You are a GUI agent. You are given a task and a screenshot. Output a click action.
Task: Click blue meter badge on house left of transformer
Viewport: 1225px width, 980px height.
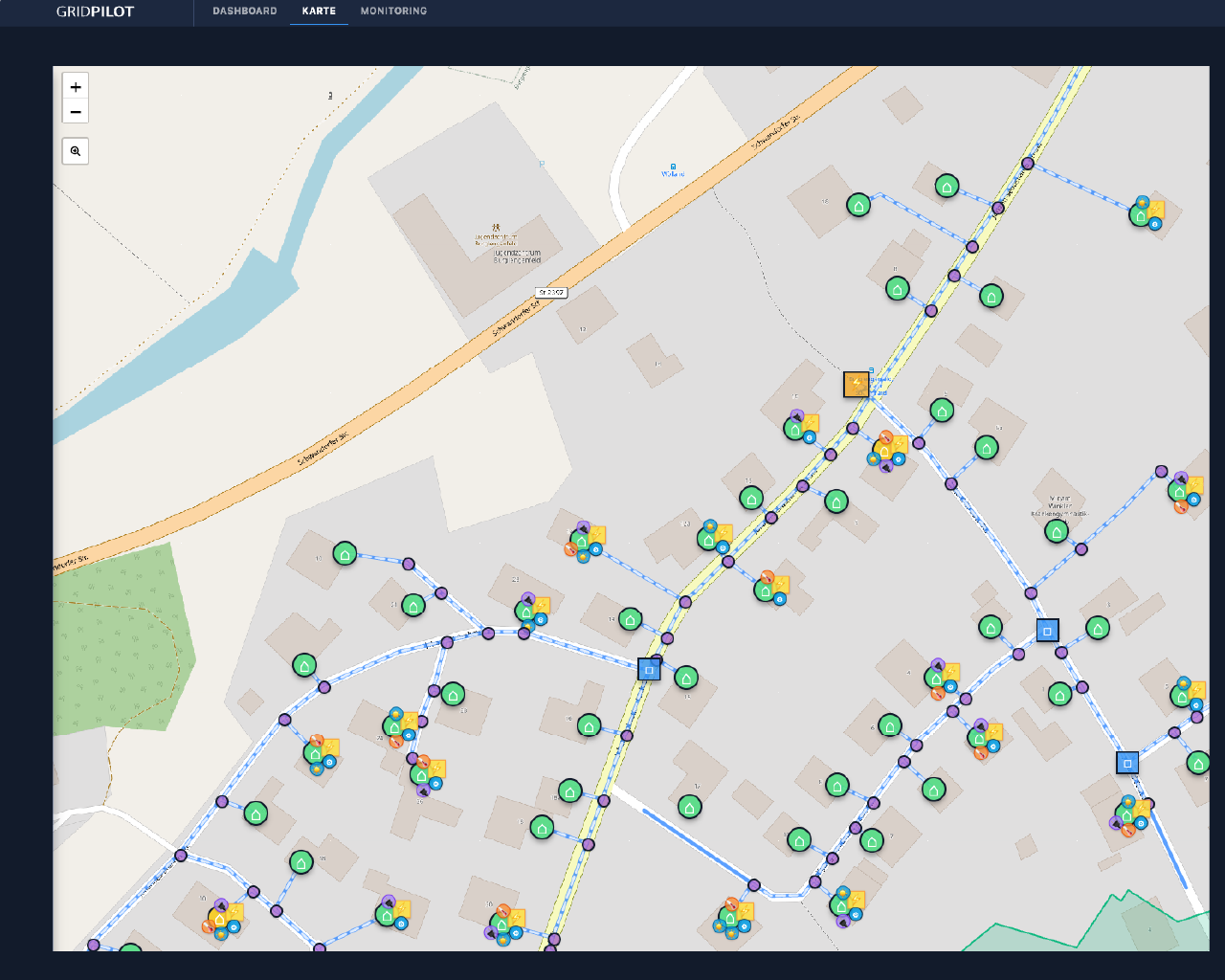pyautogui.click(x=810, y=437)
